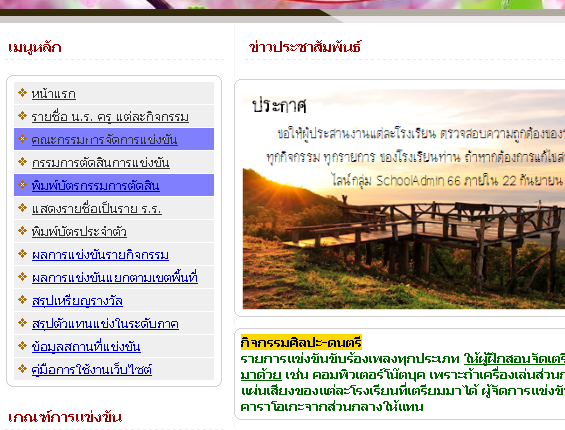Click the bullet icon beside ข้อมูลสถานที่แข่งขัน
Screen dimensions: 565x430
(x=22, y=346)
